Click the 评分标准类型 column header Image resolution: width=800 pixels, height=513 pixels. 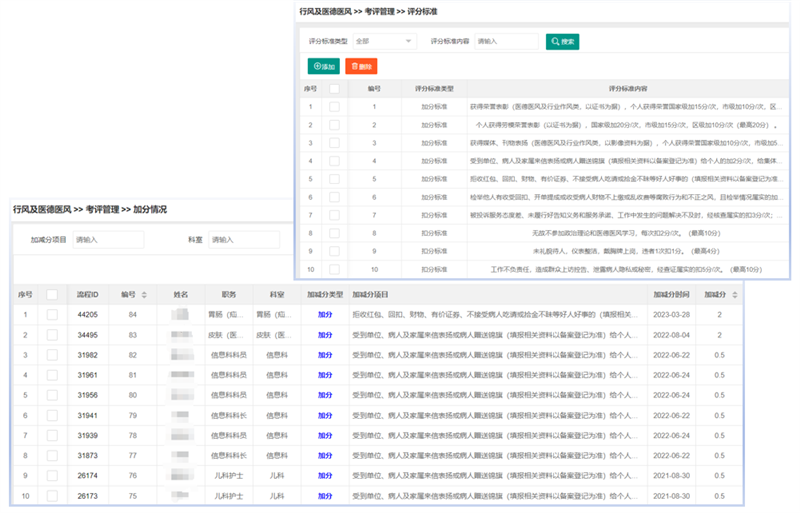(434, 89)
